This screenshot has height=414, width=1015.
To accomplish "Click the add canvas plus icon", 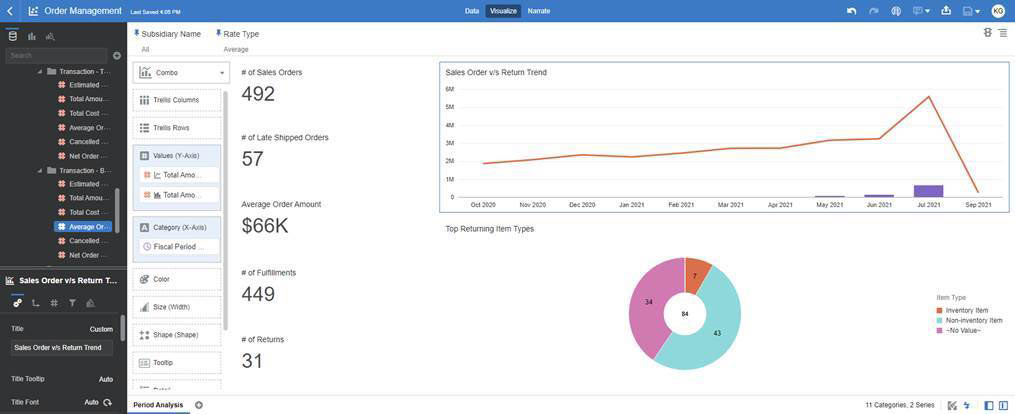I will click(199, 405).
